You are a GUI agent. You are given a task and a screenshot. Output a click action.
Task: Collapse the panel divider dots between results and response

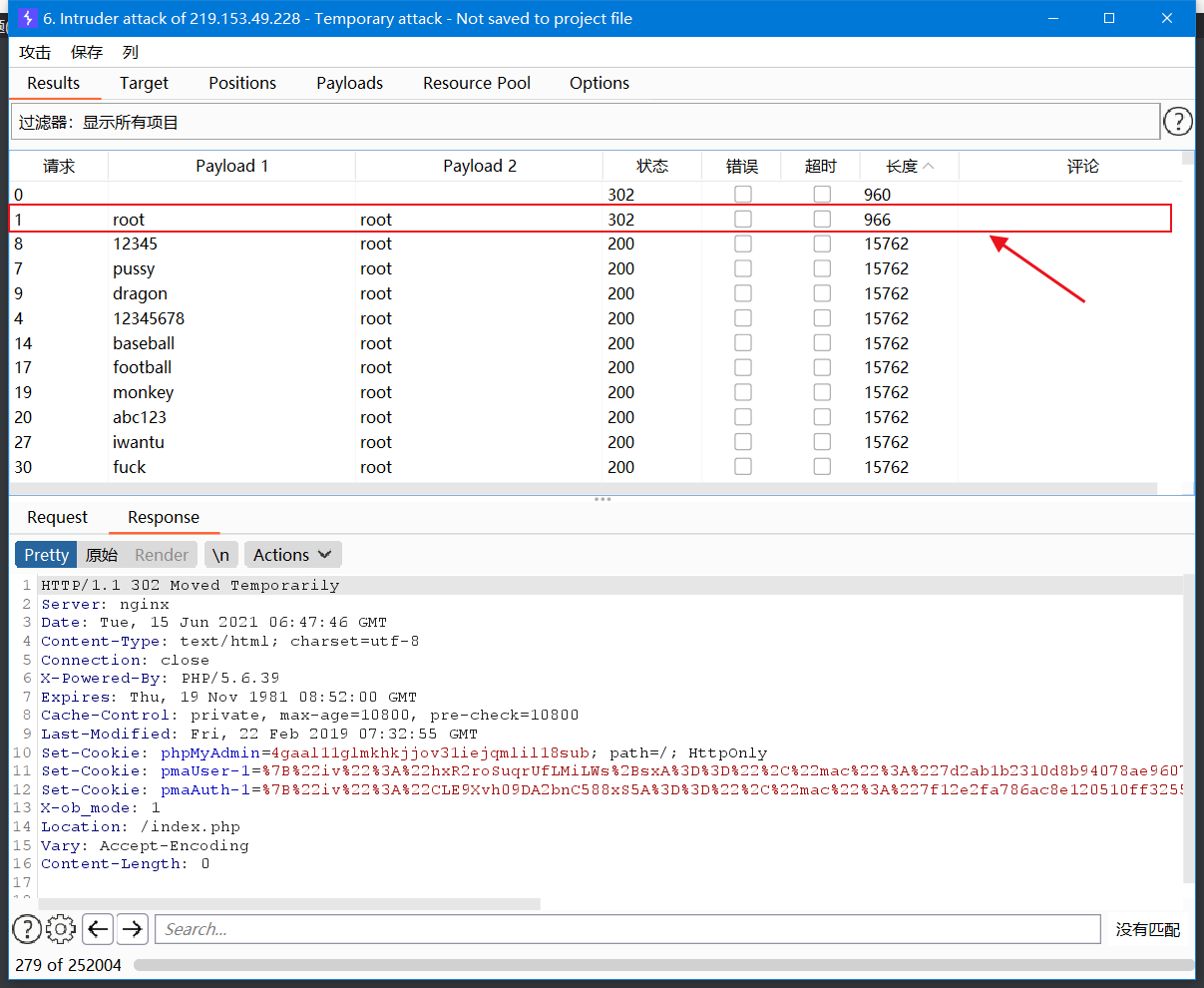click(x=602, y=498)
